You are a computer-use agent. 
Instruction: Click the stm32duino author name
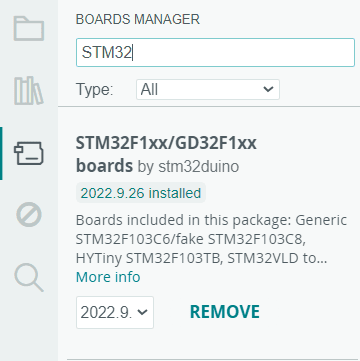tap(199, 167)
